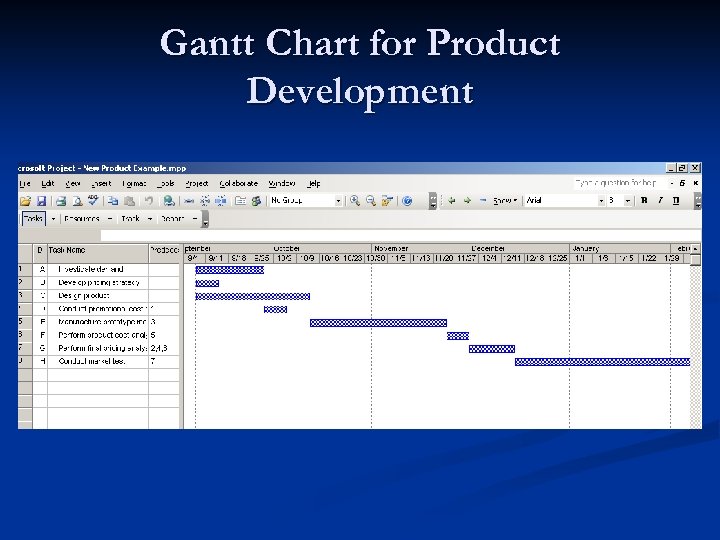Select the Design product task row

coord(99,296)
